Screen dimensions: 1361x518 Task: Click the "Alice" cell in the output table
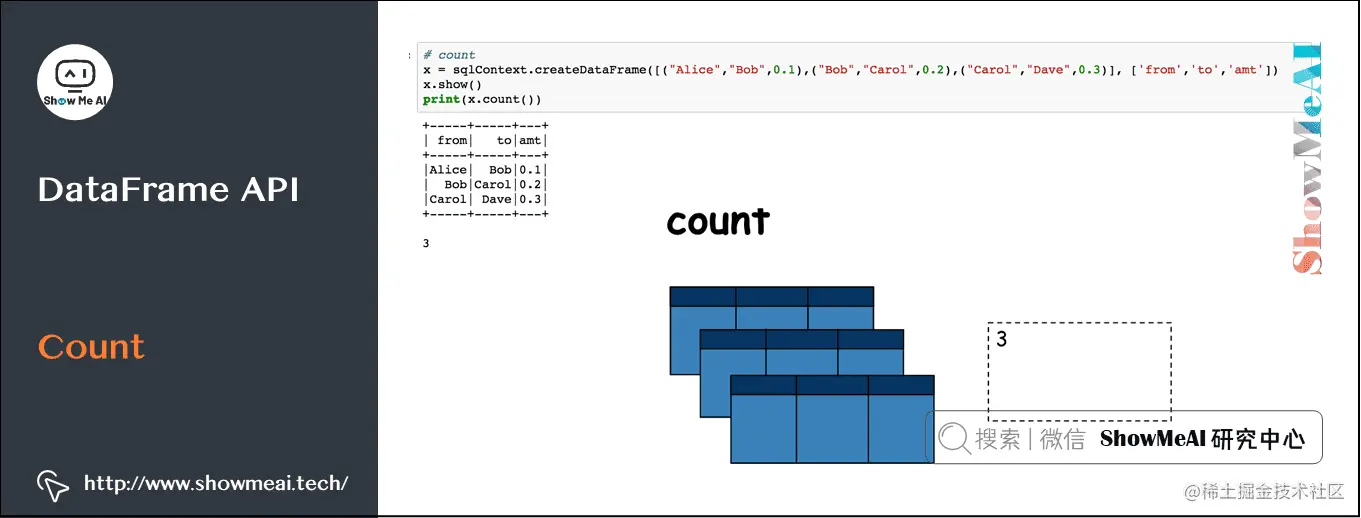point(448,170)
